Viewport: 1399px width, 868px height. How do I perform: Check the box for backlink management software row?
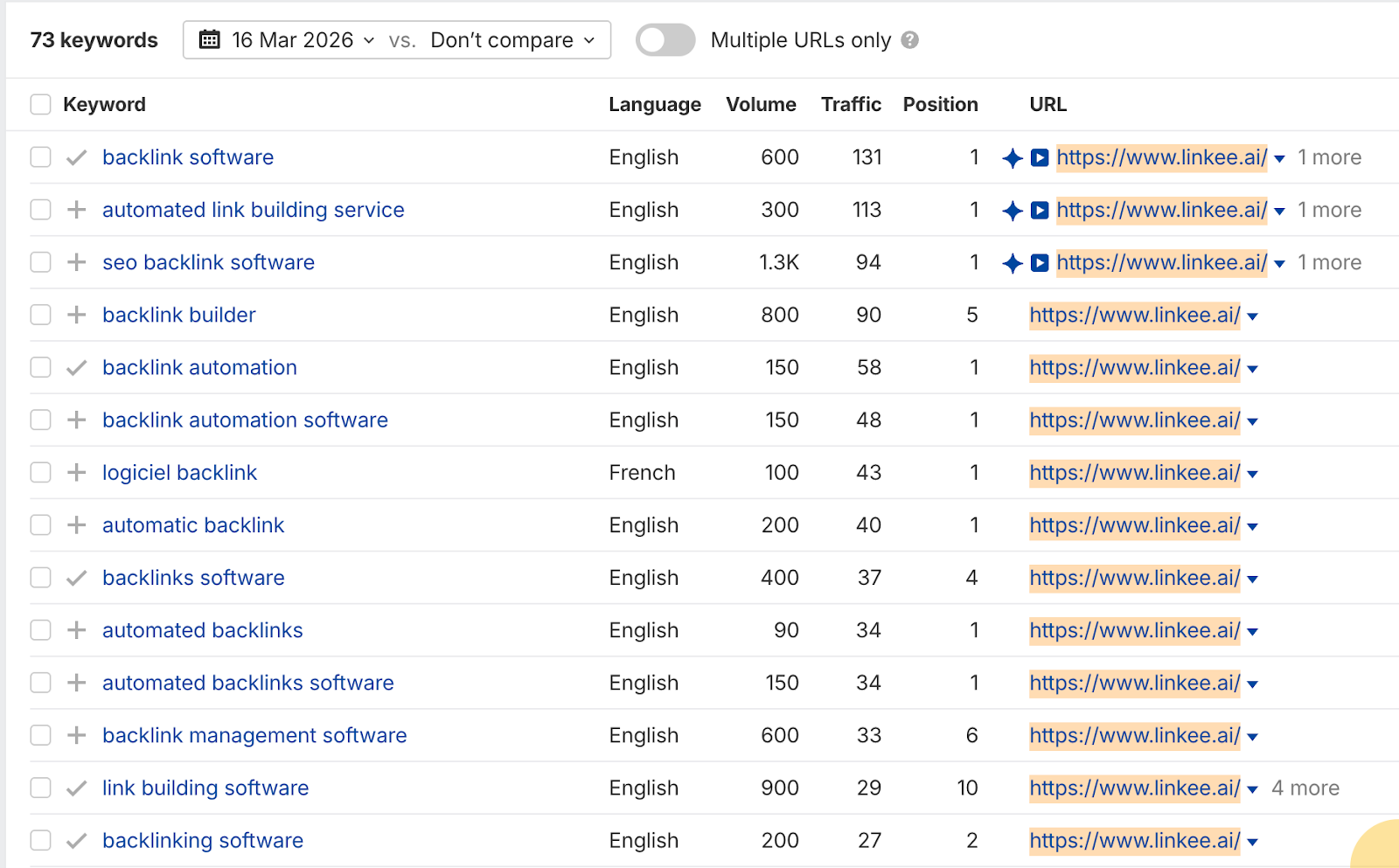point(40,735)
